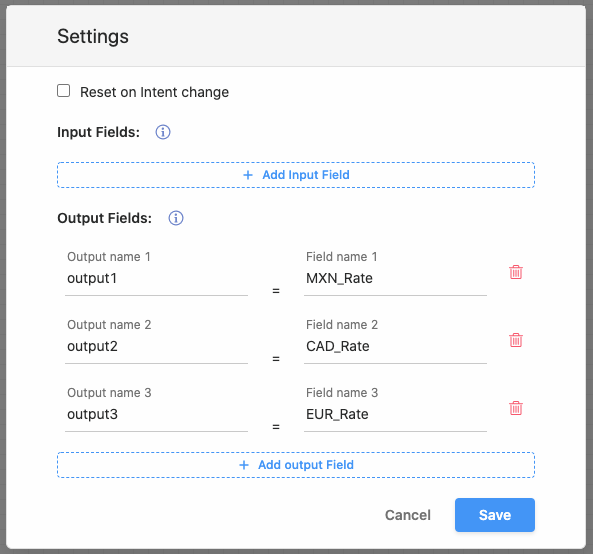The width and height of the screenshot is (593, 554).
Task: Remove the output3 EUR_Rate row via trash
Action: [x=516, y=408]
